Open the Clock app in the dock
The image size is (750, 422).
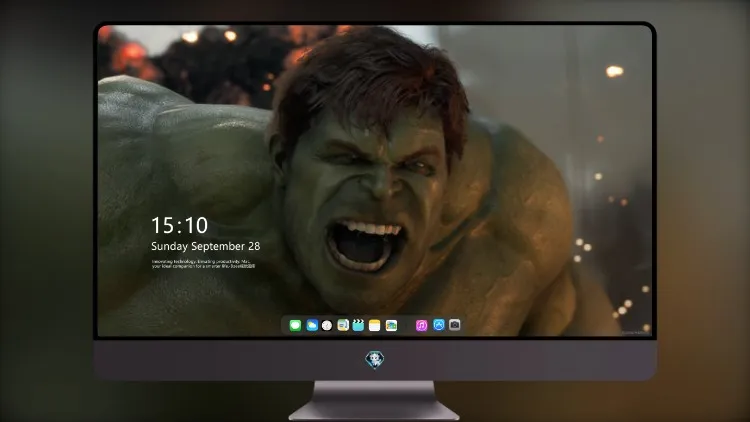(x=327, y=325)
